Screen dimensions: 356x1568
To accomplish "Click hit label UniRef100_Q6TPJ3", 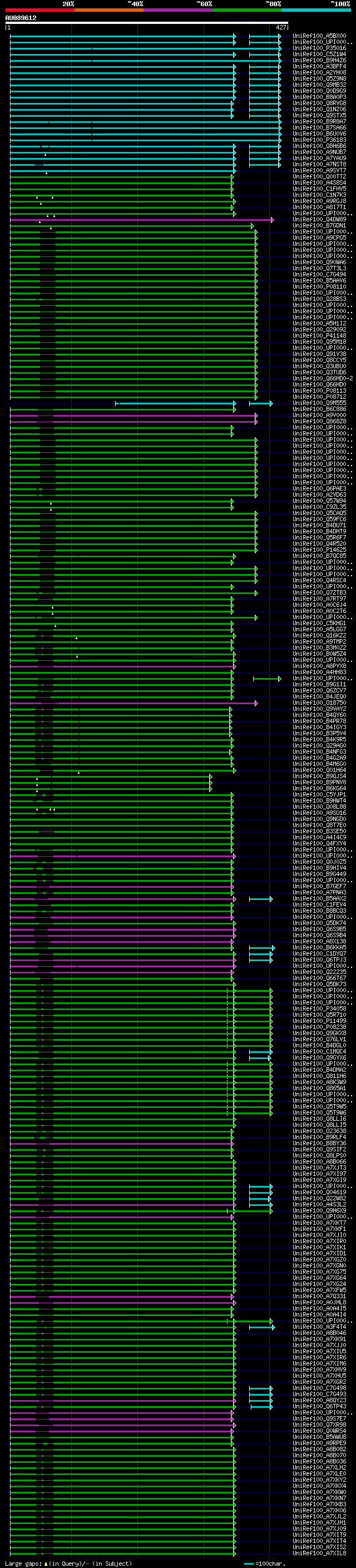I will click(319, 959).
